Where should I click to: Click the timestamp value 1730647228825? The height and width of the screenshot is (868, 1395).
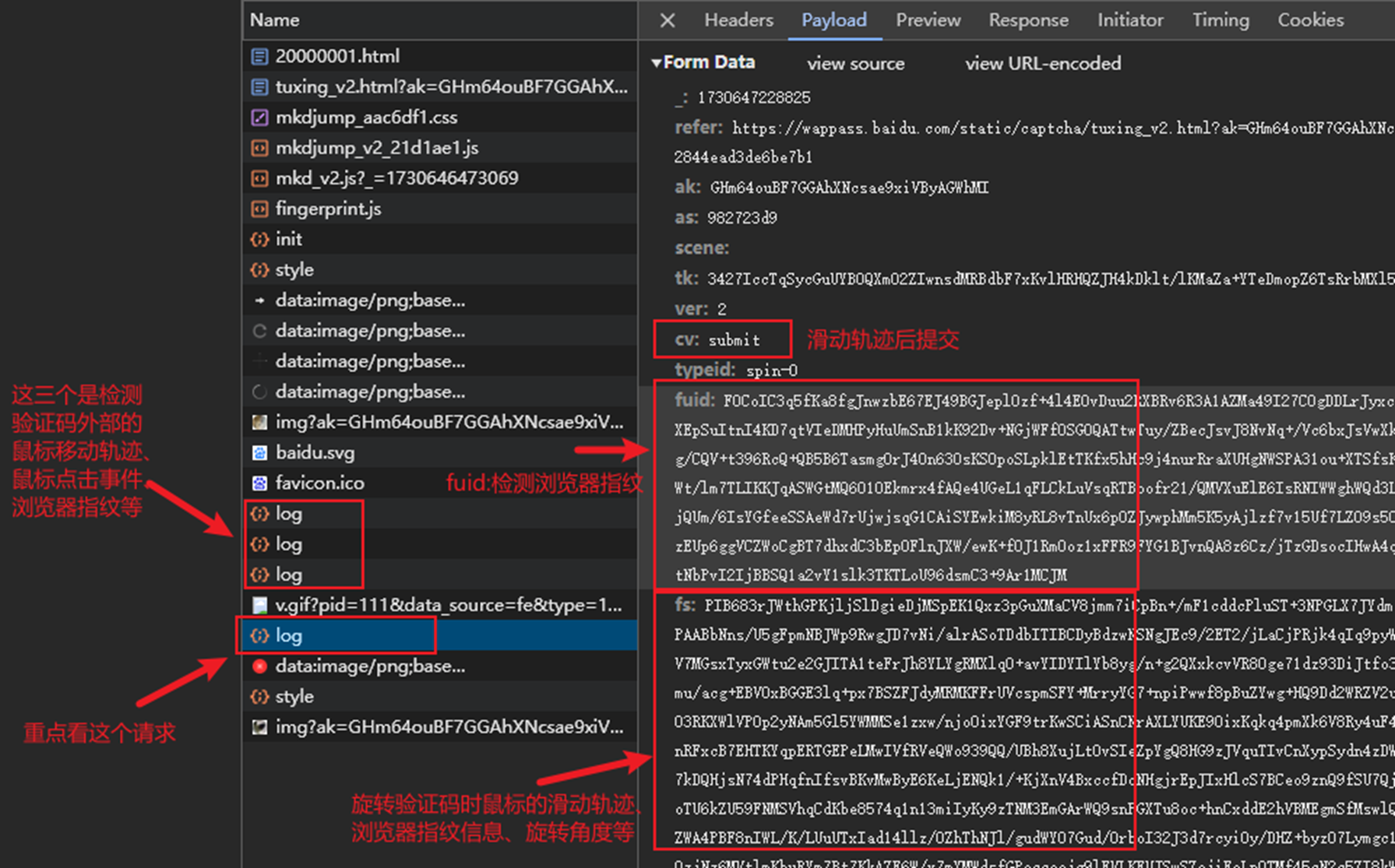tap(754, 97)
